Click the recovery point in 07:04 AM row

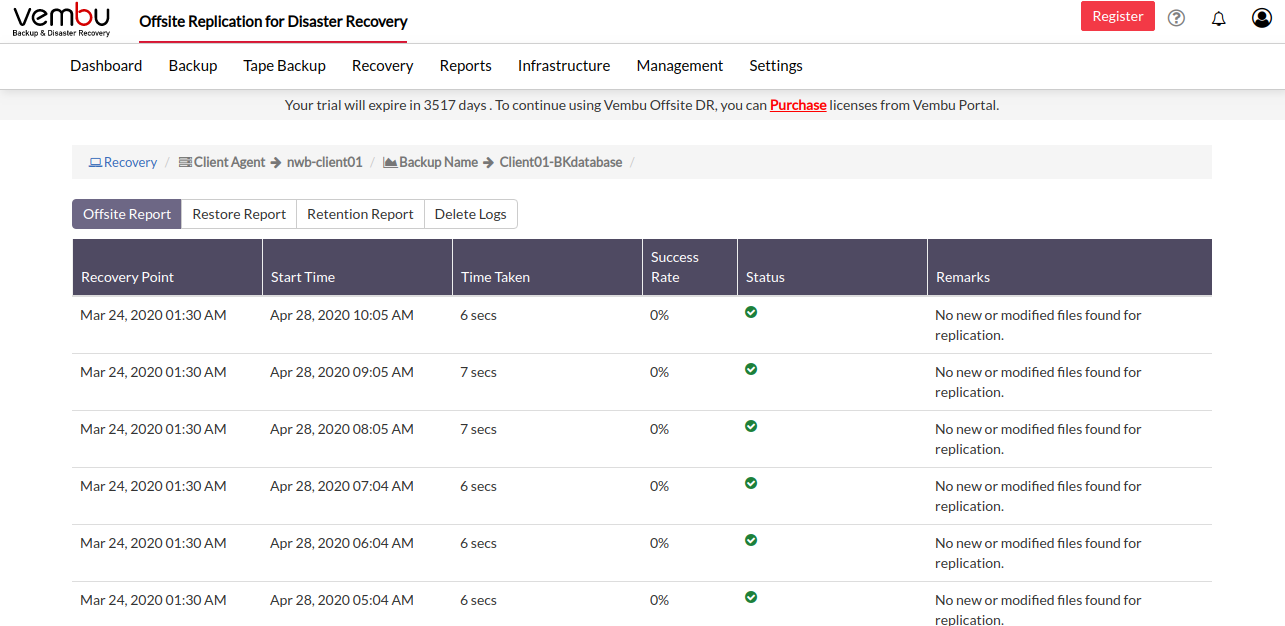point(153,486)
